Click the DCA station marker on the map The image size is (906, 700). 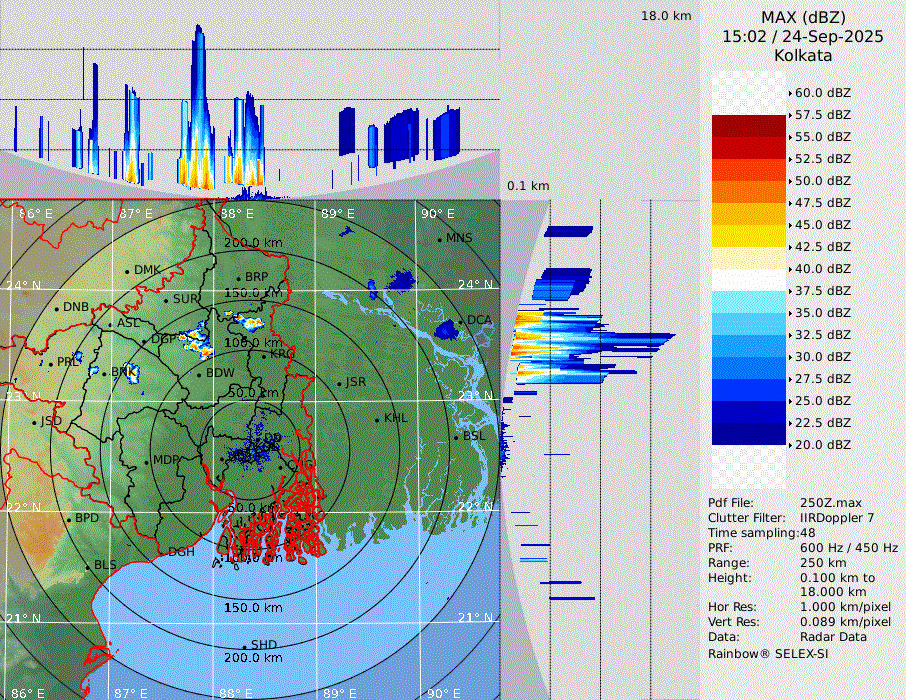point(463,320)
